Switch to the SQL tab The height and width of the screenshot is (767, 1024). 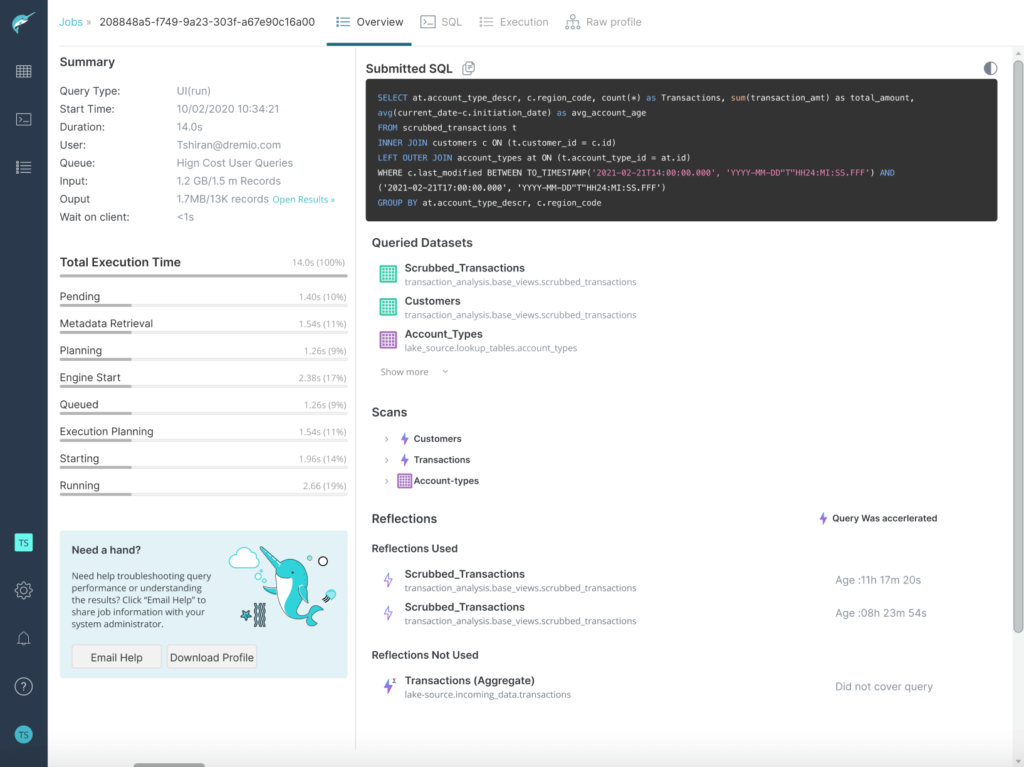(x=441, y=22)
